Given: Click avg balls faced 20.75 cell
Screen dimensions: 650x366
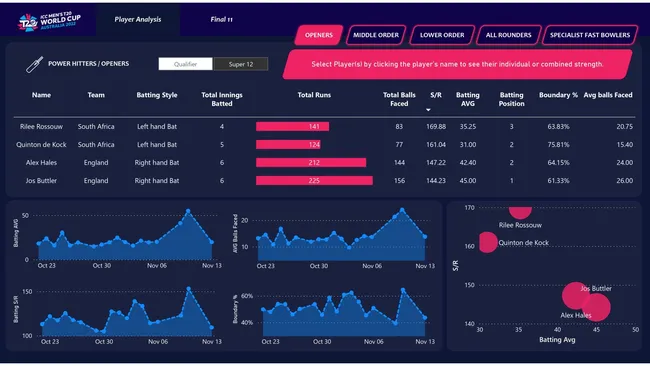Looking at the screenshot, I should click(x=624, y=126).
